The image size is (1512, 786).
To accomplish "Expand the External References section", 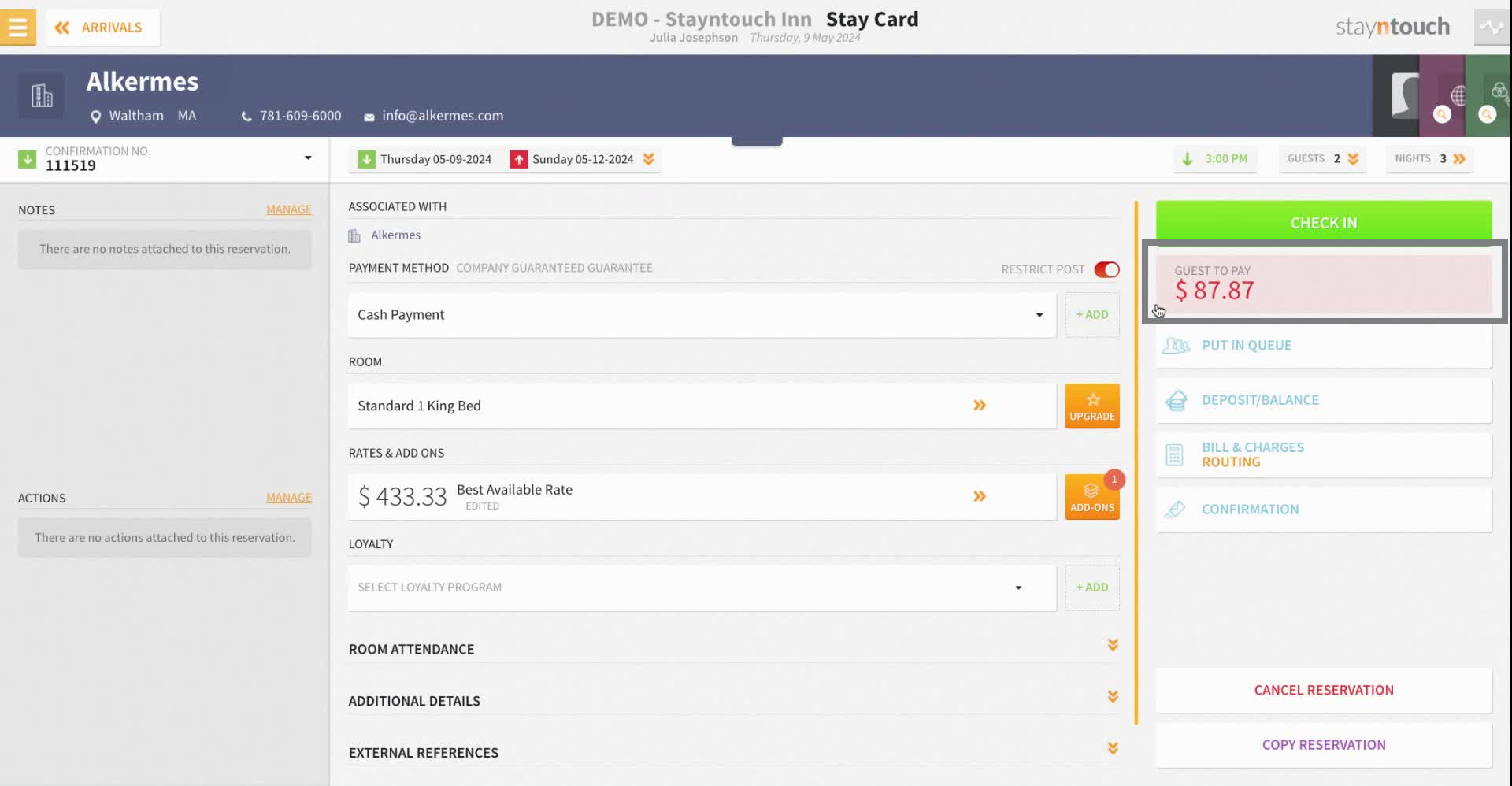I will [1113, 748].
